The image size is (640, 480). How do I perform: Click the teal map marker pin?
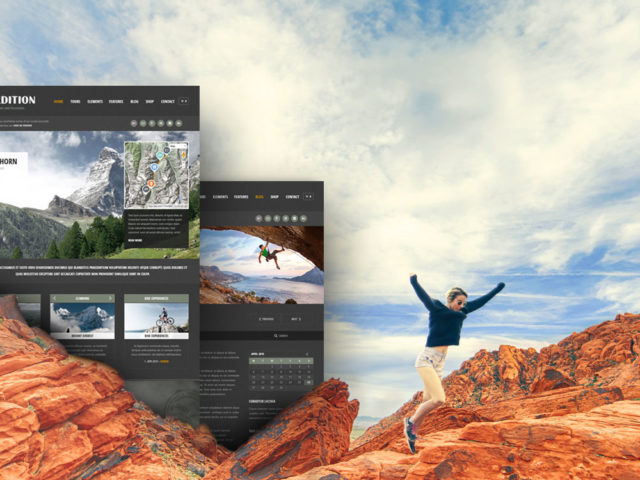pos(160,155)
